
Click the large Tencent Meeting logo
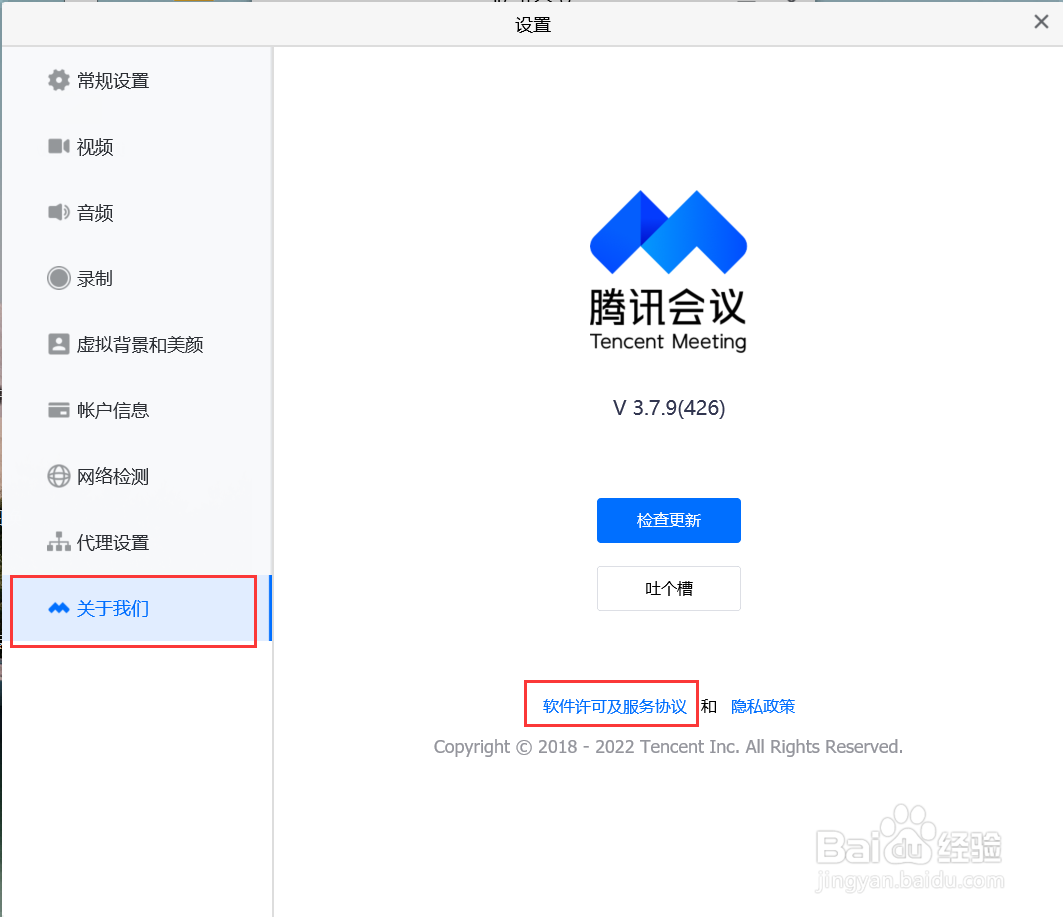coord(668,232)
